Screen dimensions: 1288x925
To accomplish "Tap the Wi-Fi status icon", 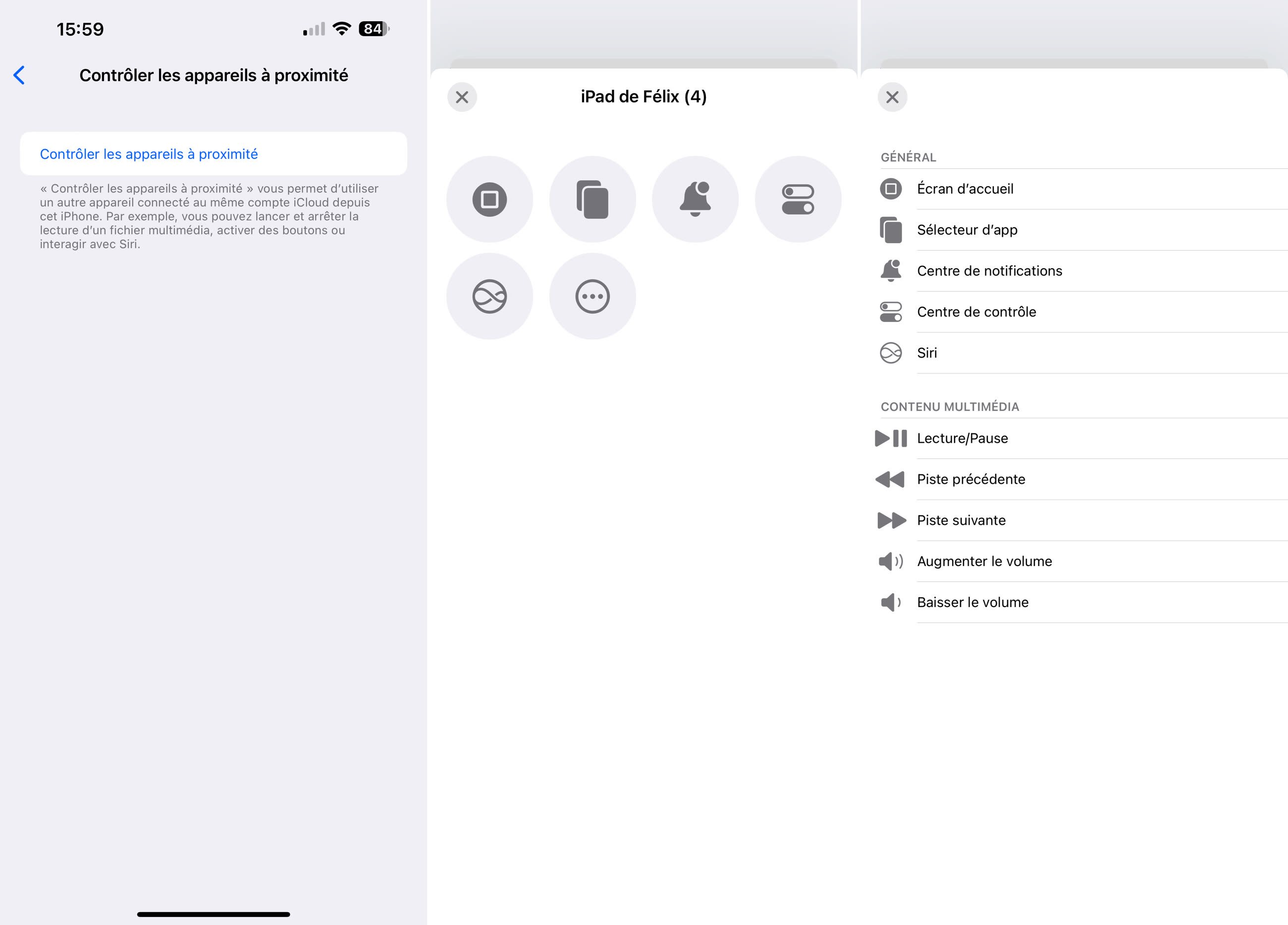I will [341, 28].
